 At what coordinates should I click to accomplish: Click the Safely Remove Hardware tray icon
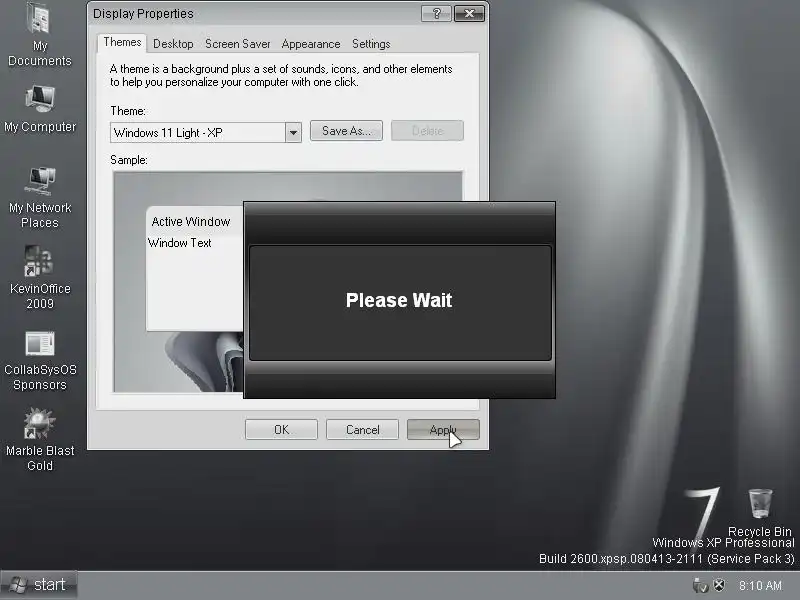pos(701,585)
